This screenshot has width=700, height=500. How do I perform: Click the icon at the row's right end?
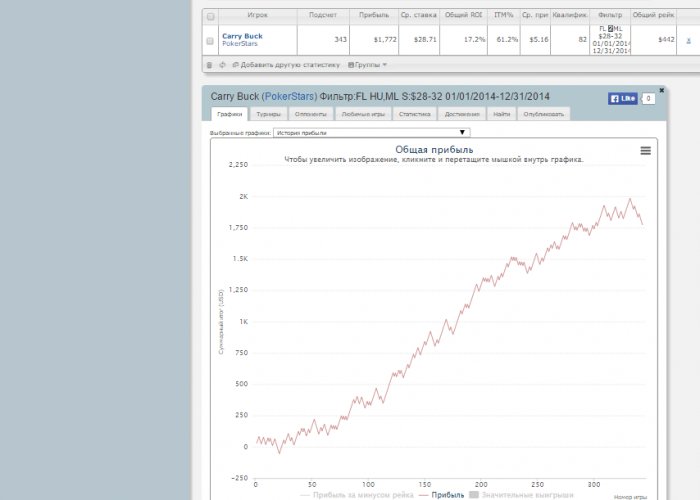point(687,41)
